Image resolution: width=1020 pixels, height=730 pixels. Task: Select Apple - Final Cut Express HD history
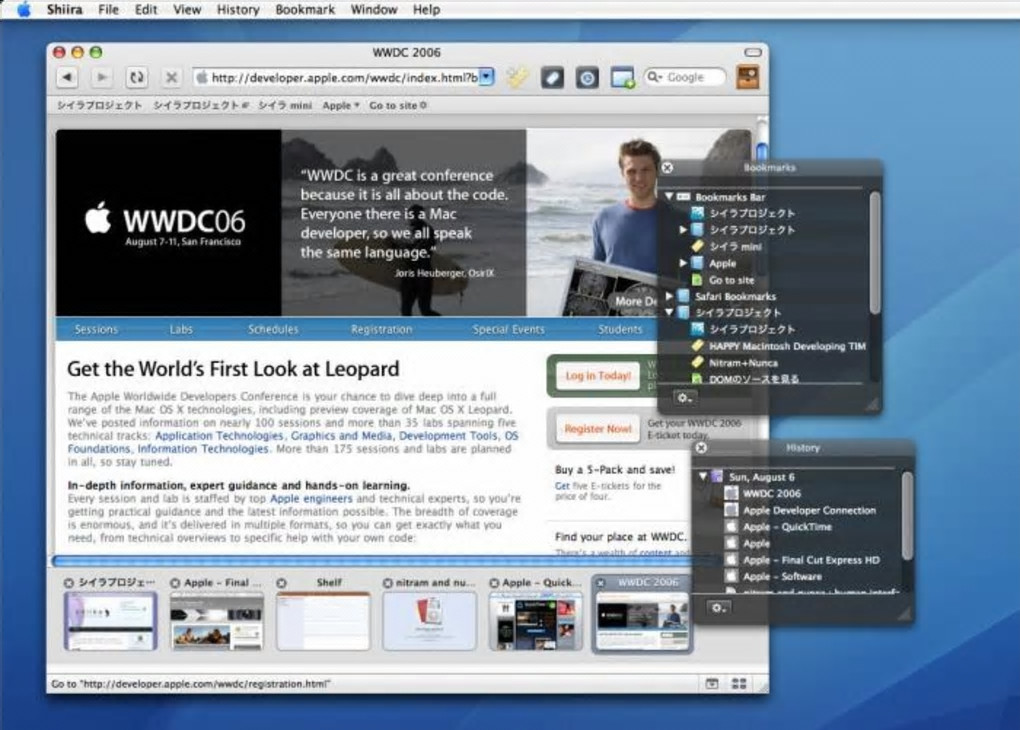coord(811,560)
